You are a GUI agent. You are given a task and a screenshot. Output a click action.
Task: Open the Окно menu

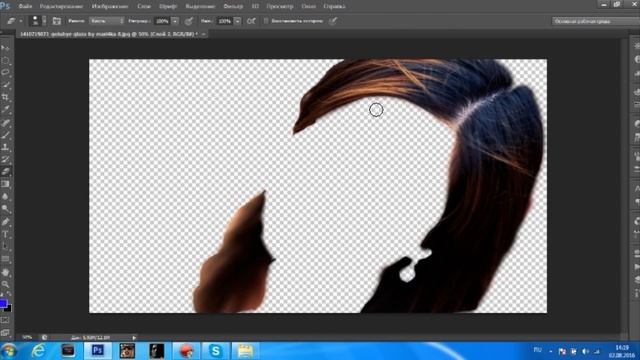pyautogui.click(x=309, y=6)
